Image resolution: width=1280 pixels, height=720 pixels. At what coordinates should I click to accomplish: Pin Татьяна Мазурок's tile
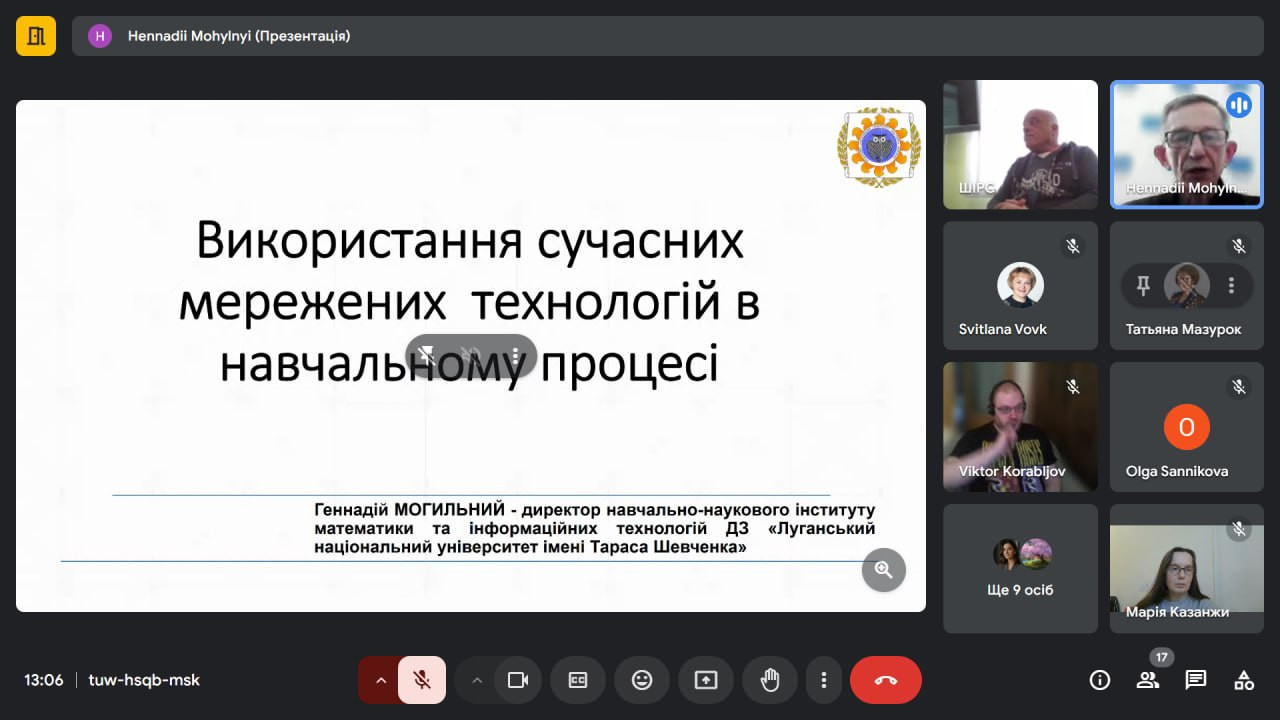(x=1143, y=285)
